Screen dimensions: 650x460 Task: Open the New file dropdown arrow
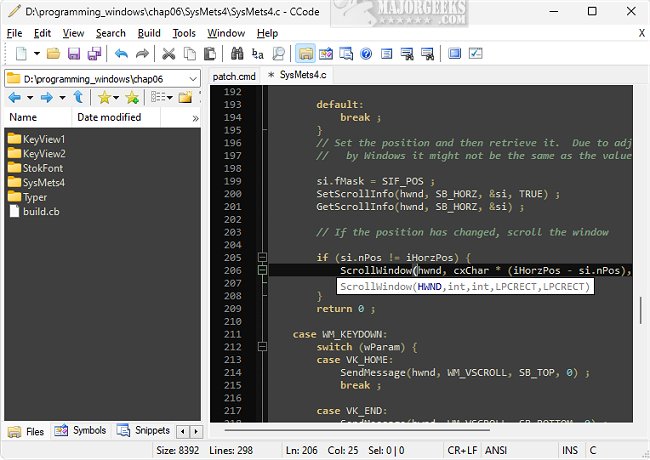pyautogui.click(x=35, y=53)
